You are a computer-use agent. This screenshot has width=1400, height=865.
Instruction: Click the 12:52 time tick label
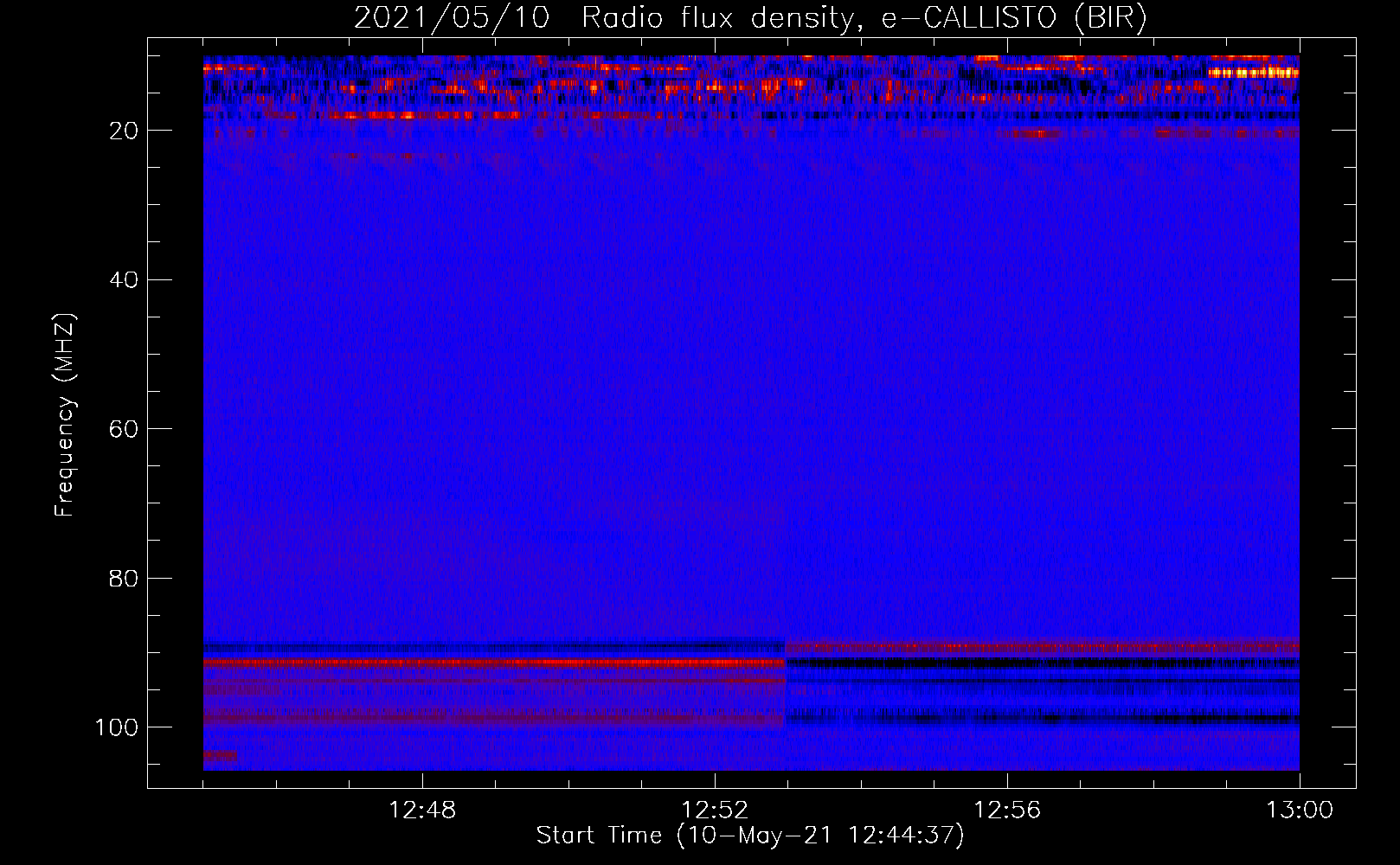(x=715, y=811)
